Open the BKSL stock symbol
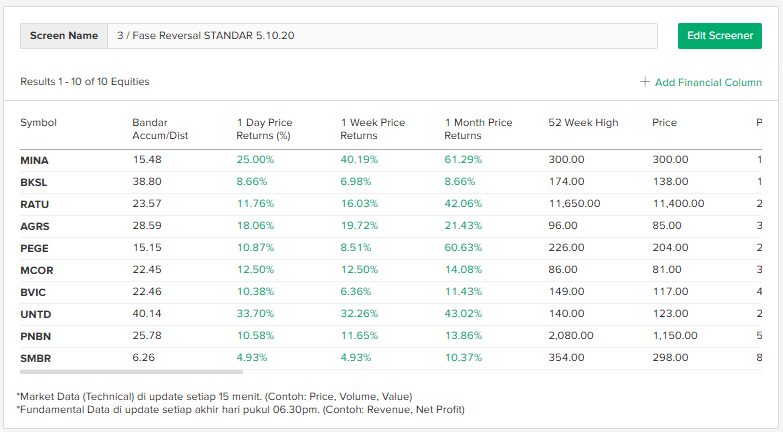Viewport: 783px width, 432px height. pyautogui.click(x=34, y=182)
